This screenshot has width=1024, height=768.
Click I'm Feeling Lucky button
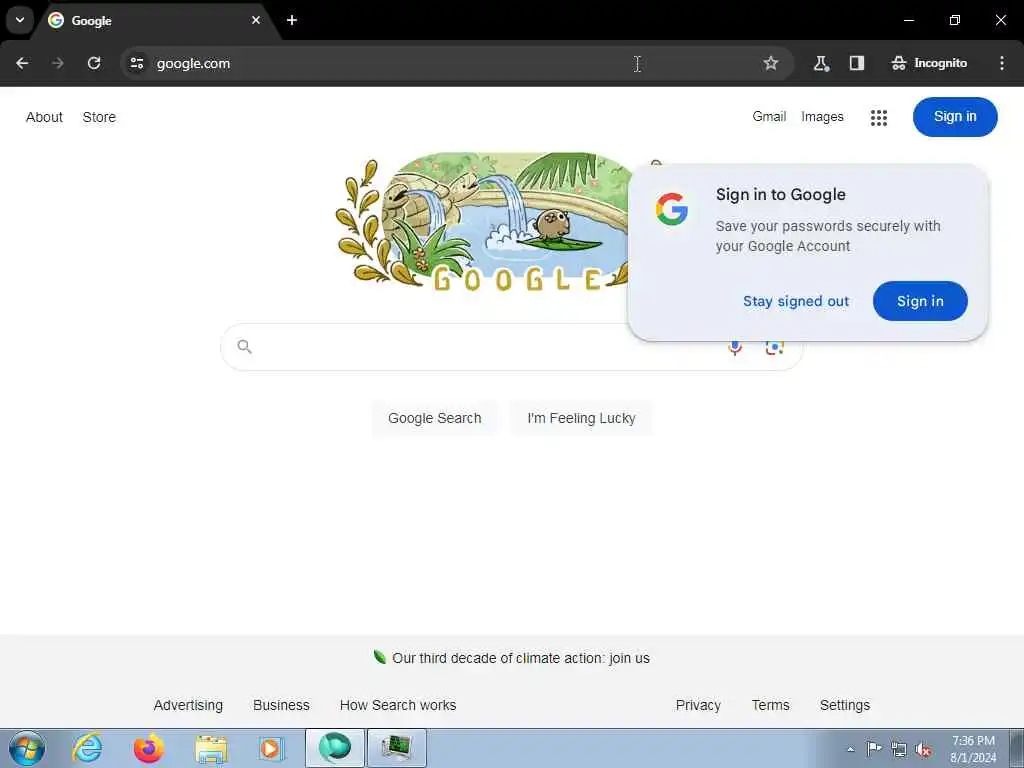pyautogui.click(x=581, y=418)
